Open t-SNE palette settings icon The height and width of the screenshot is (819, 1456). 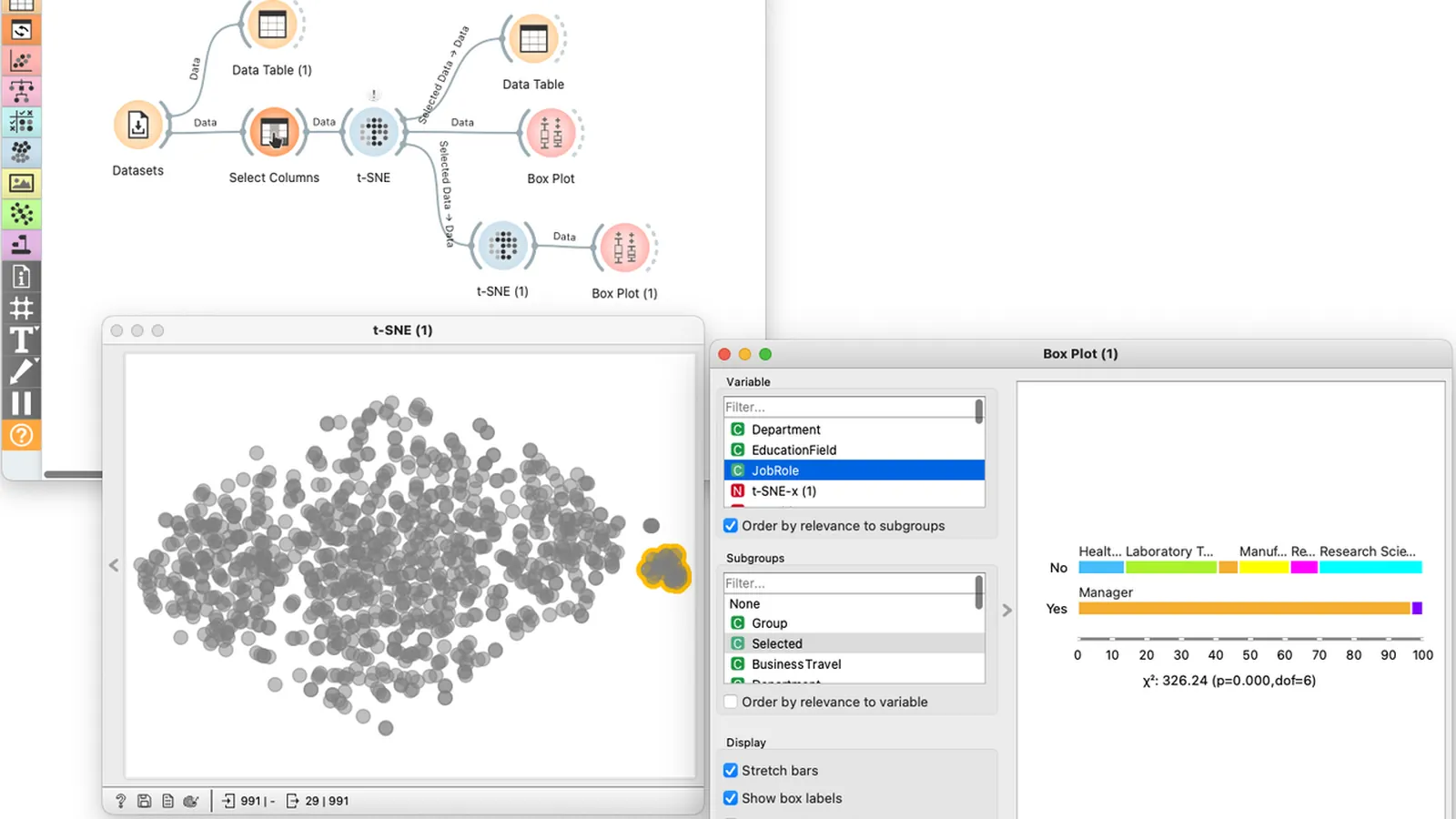(191, 801)
